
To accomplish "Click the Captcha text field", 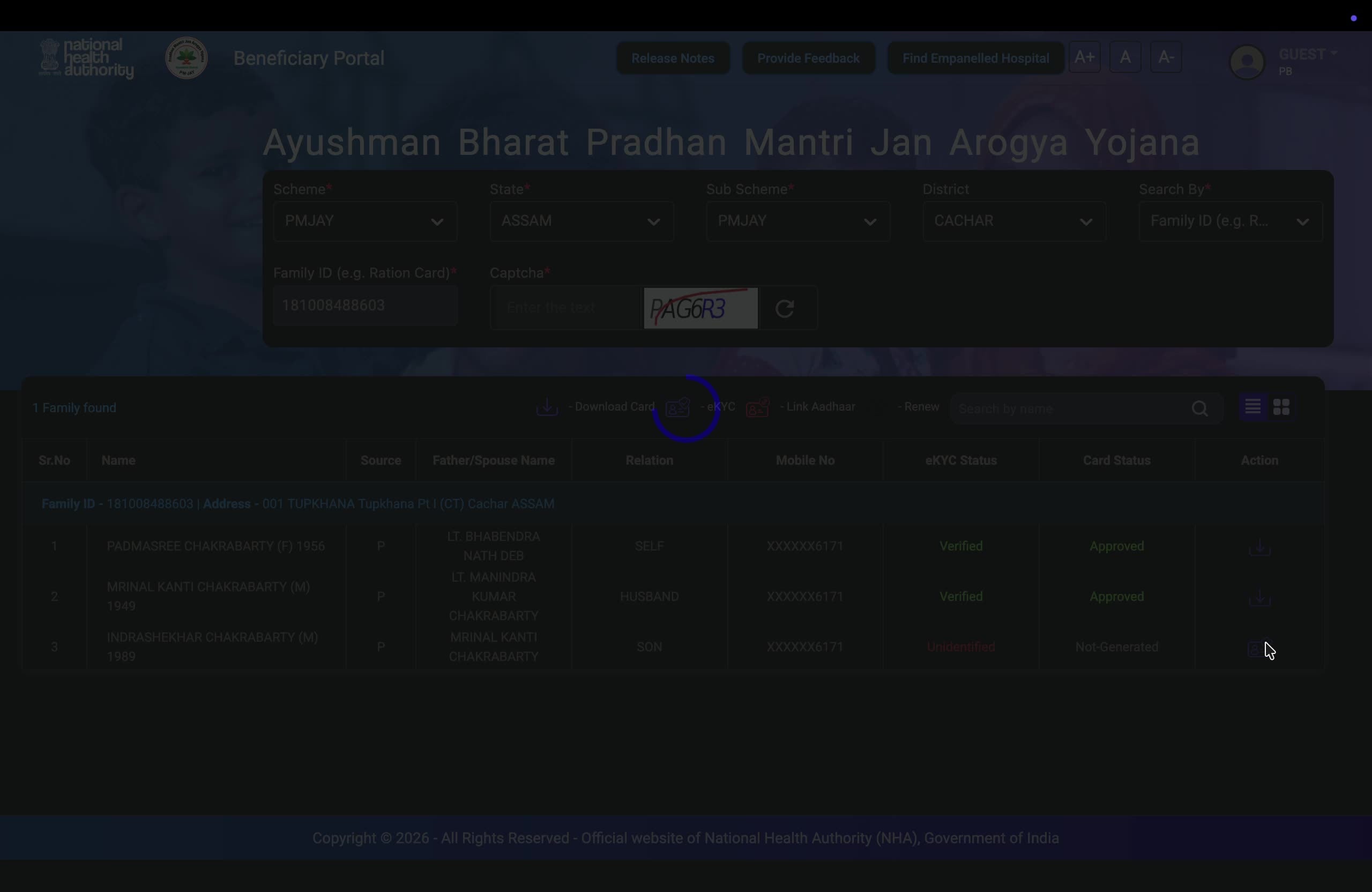I will click(x=566, y=308).
